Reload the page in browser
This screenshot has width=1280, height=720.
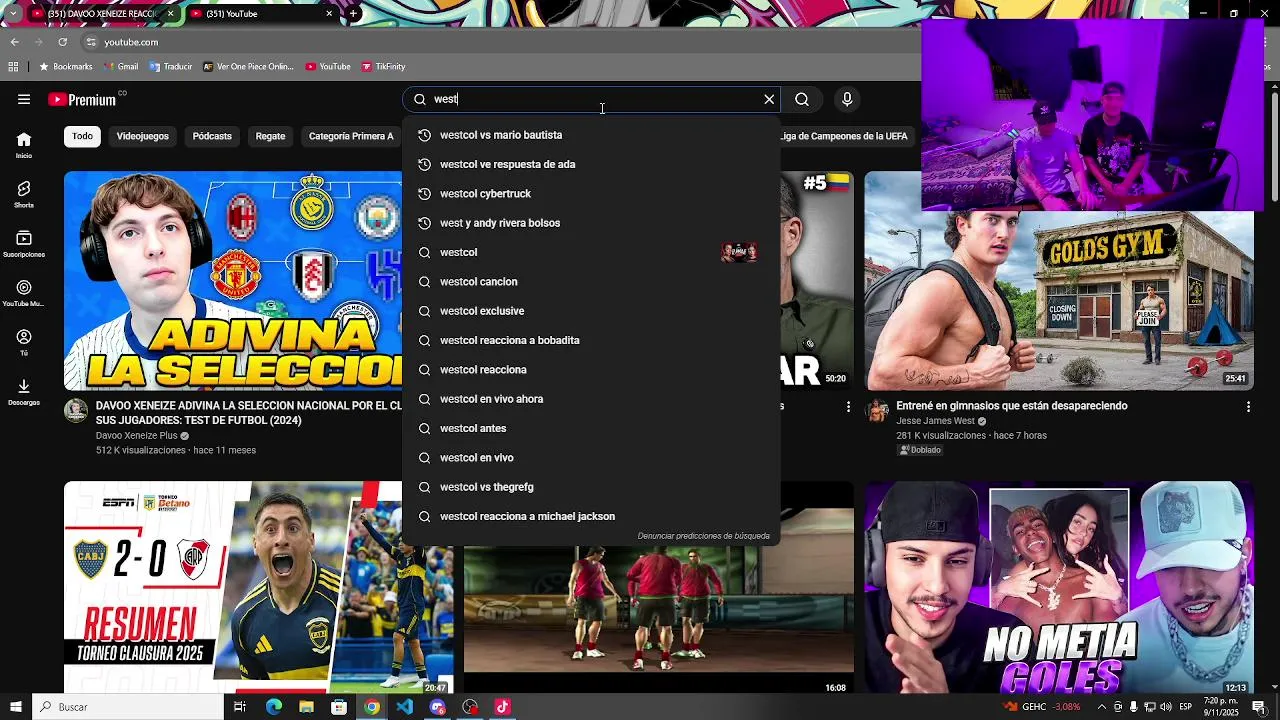click(62, 42)
